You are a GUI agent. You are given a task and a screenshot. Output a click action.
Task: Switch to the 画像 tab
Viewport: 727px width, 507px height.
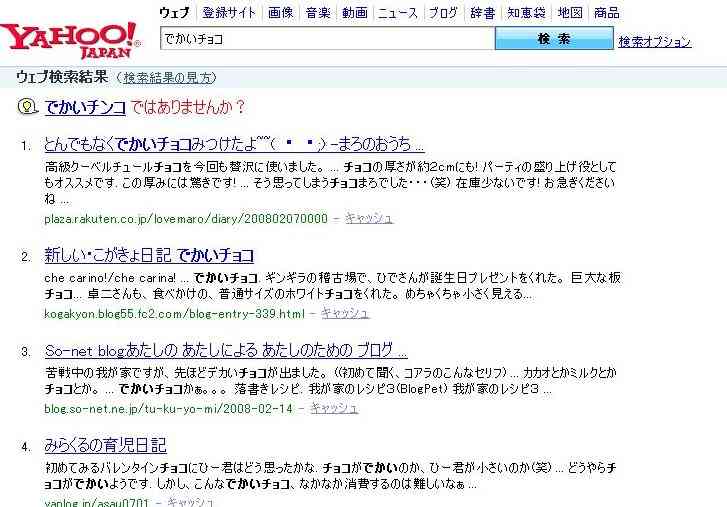(281, 13)
